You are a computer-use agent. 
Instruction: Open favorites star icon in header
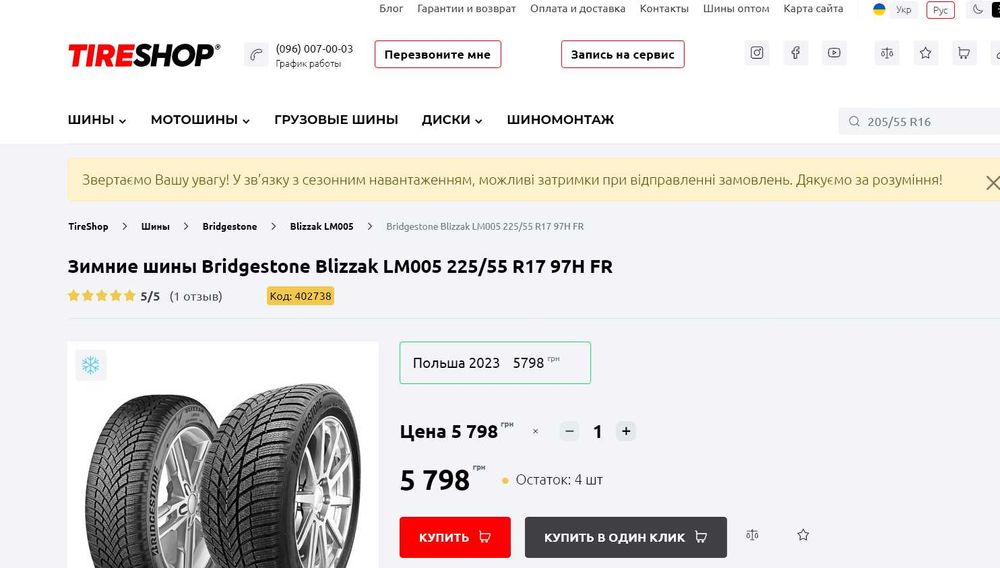pyautogui.click(x=925, y=53)
